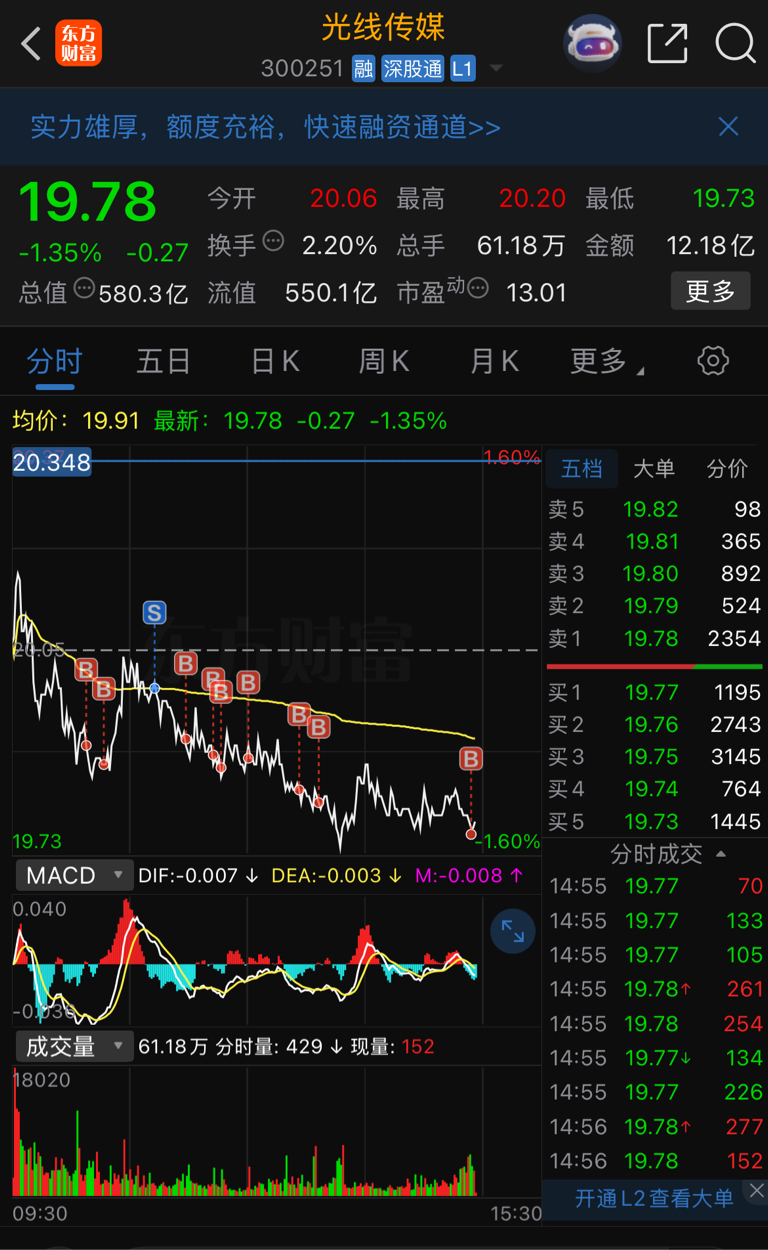The width and height of the screenshot is (768, 1250).
Task: Tap the 最高 20.20 value
Action: point(533,198)
